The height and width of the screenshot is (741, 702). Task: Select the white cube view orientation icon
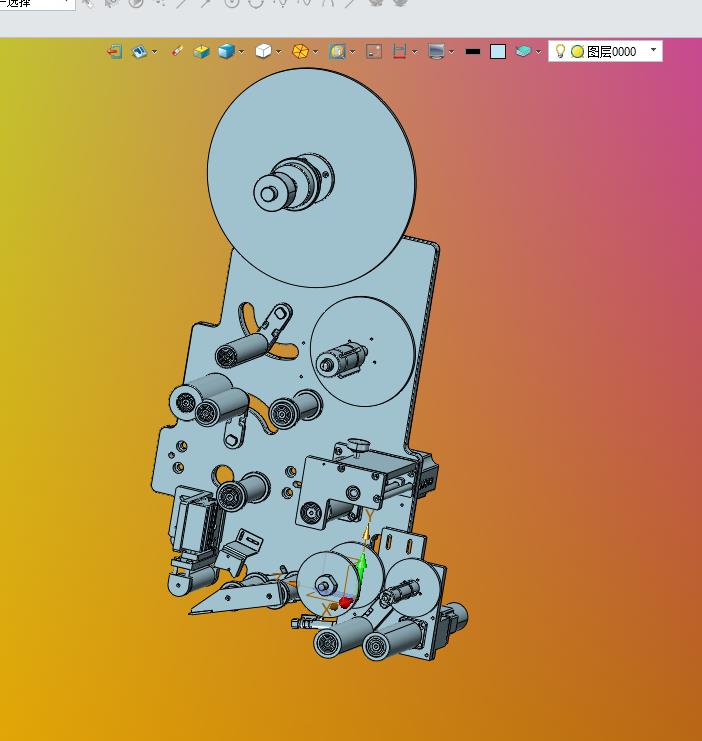[x=263, y=51]
